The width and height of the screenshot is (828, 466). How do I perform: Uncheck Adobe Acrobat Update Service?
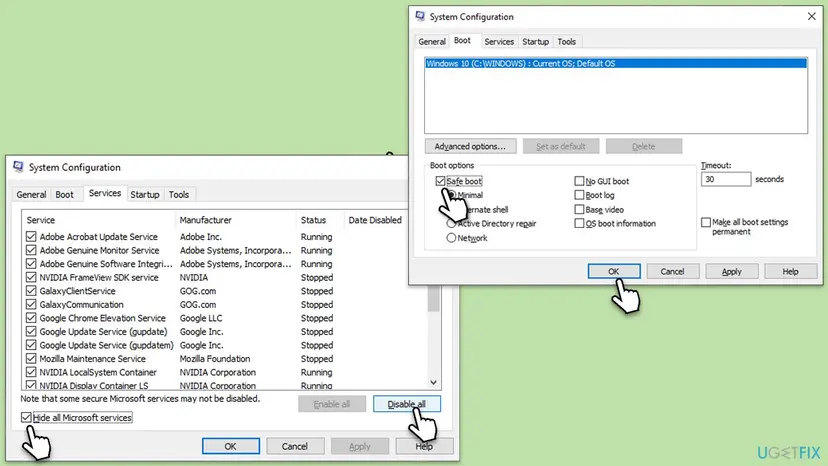[31, 237]
